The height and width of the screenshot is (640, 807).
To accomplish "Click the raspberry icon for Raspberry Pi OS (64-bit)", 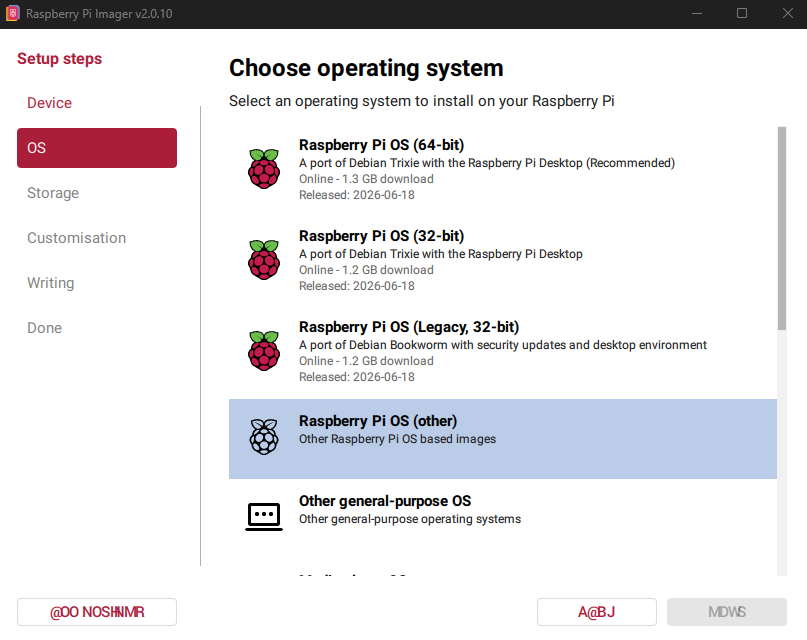I will pyautogui.click(x=264, y=169).
